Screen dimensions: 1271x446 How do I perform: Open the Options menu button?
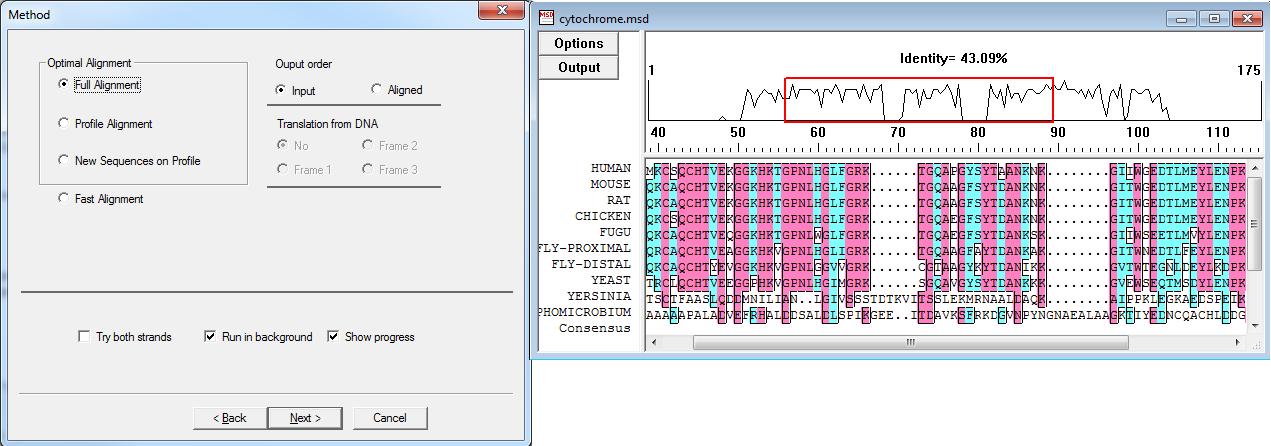tap(578, 43)
